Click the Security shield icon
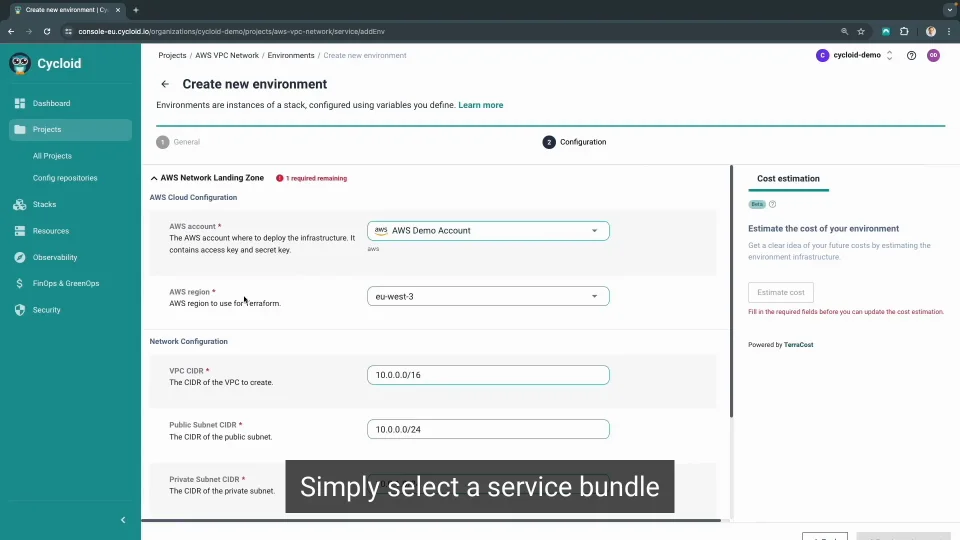 coord(20,310)
